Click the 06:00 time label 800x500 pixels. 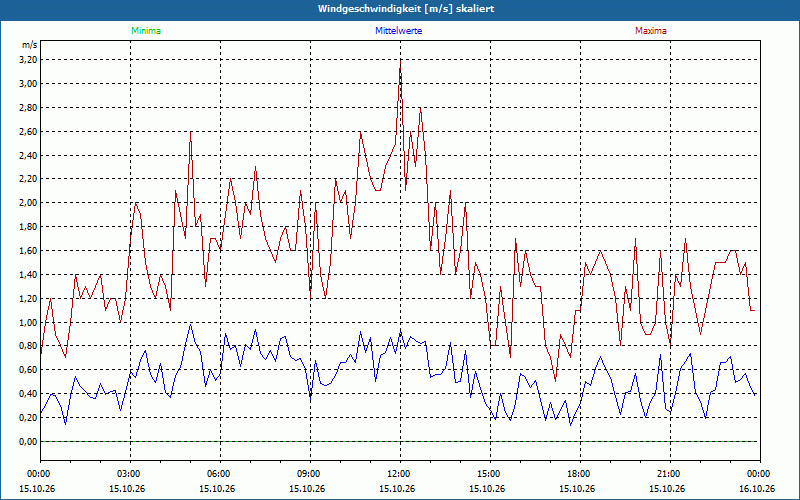220,474
